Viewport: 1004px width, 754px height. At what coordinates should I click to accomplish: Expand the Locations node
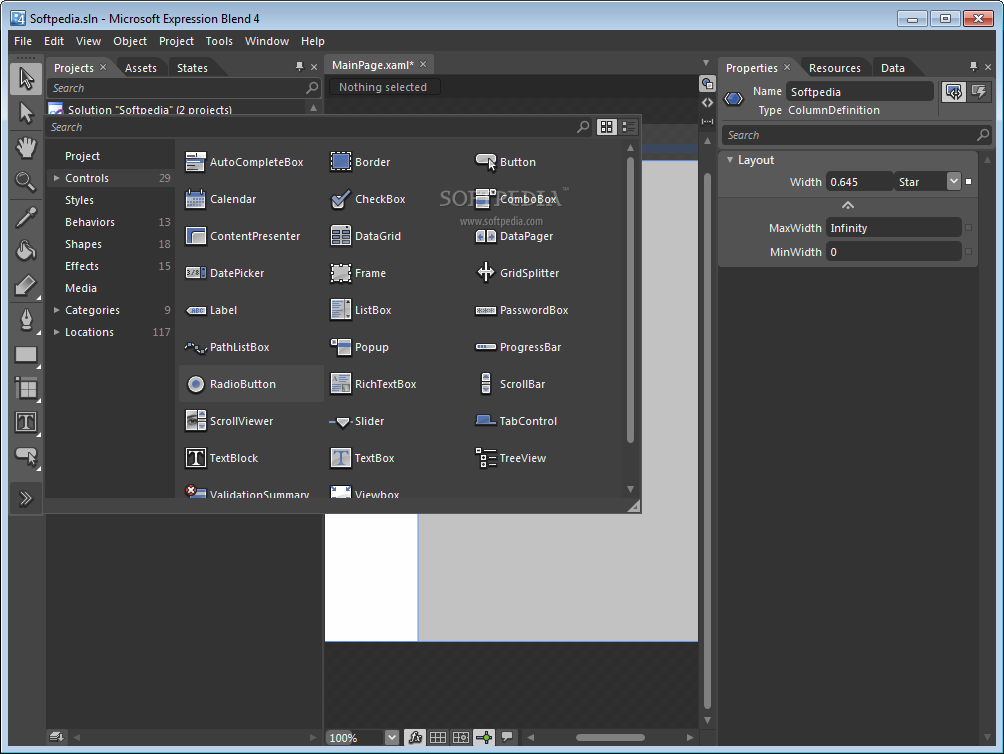[56, 332]
